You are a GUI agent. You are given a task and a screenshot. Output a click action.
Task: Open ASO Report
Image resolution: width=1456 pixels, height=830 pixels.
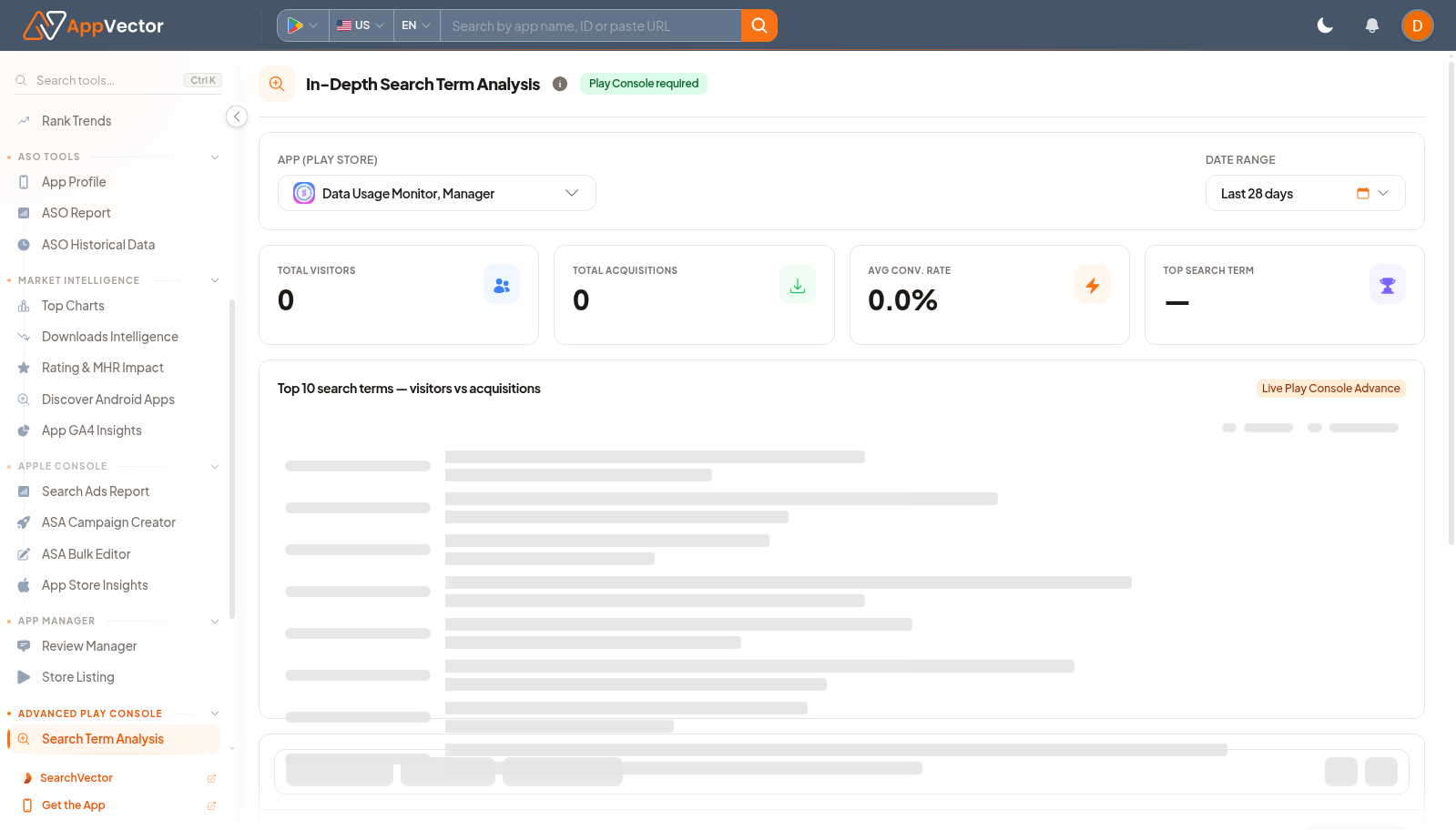point(76,213)
